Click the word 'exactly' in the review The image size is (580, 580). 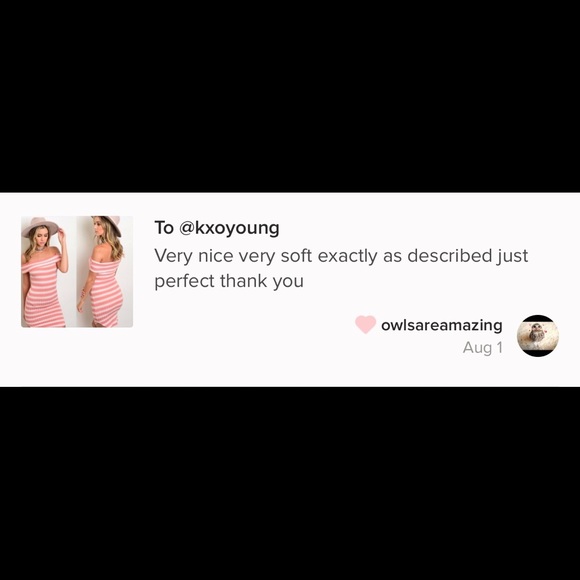pos(347,256)
